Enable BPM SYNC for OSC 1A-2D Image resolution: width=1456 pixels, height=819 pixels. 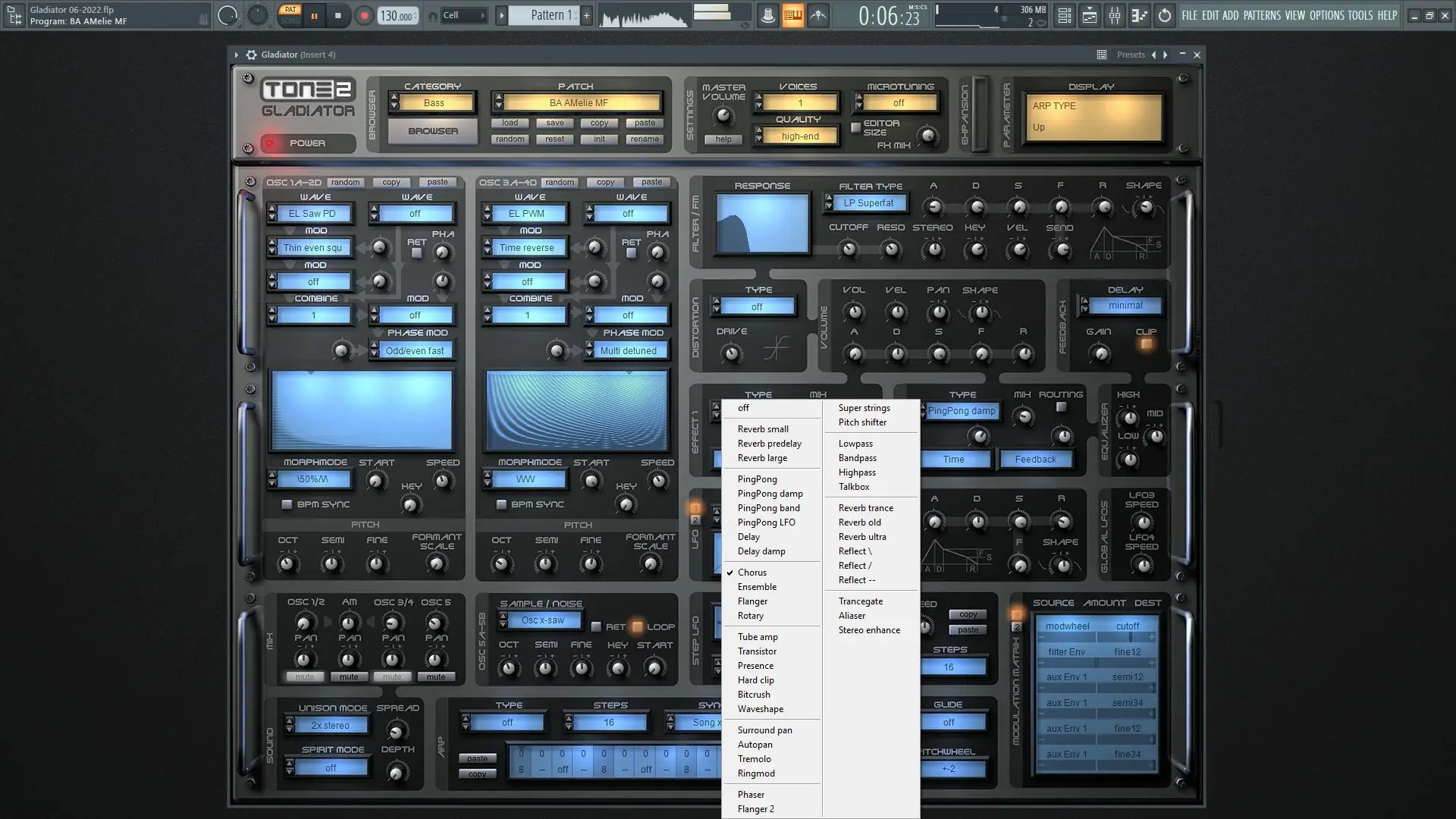tap(287, 504)
